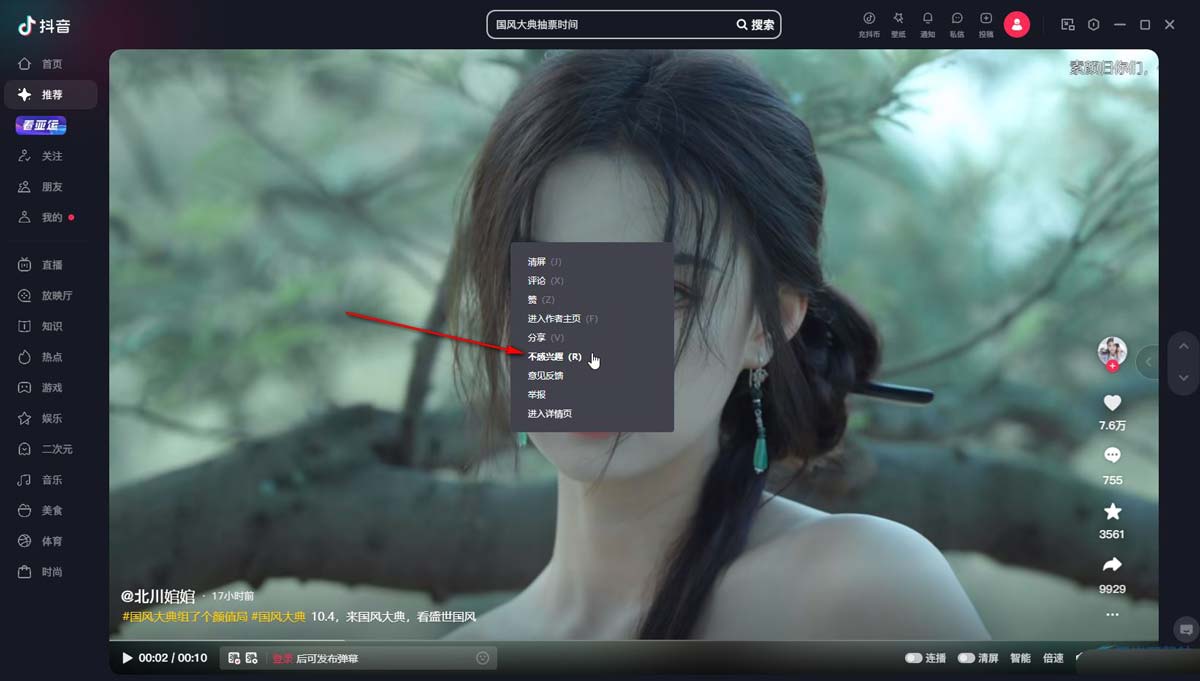The image size is (1200, 681).
Task: Open 私信 private messages
Action: [x=957, y=20]
